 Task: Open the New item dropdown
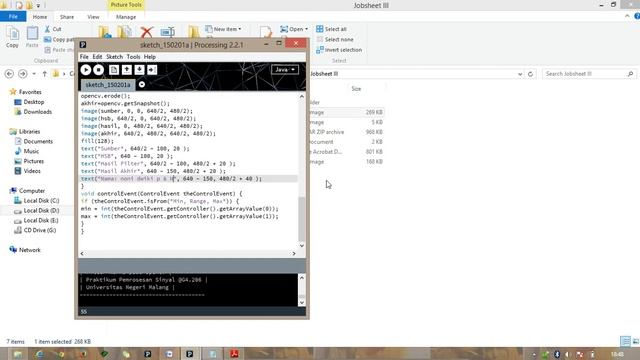pyautogui.click(x=223, y=29)
